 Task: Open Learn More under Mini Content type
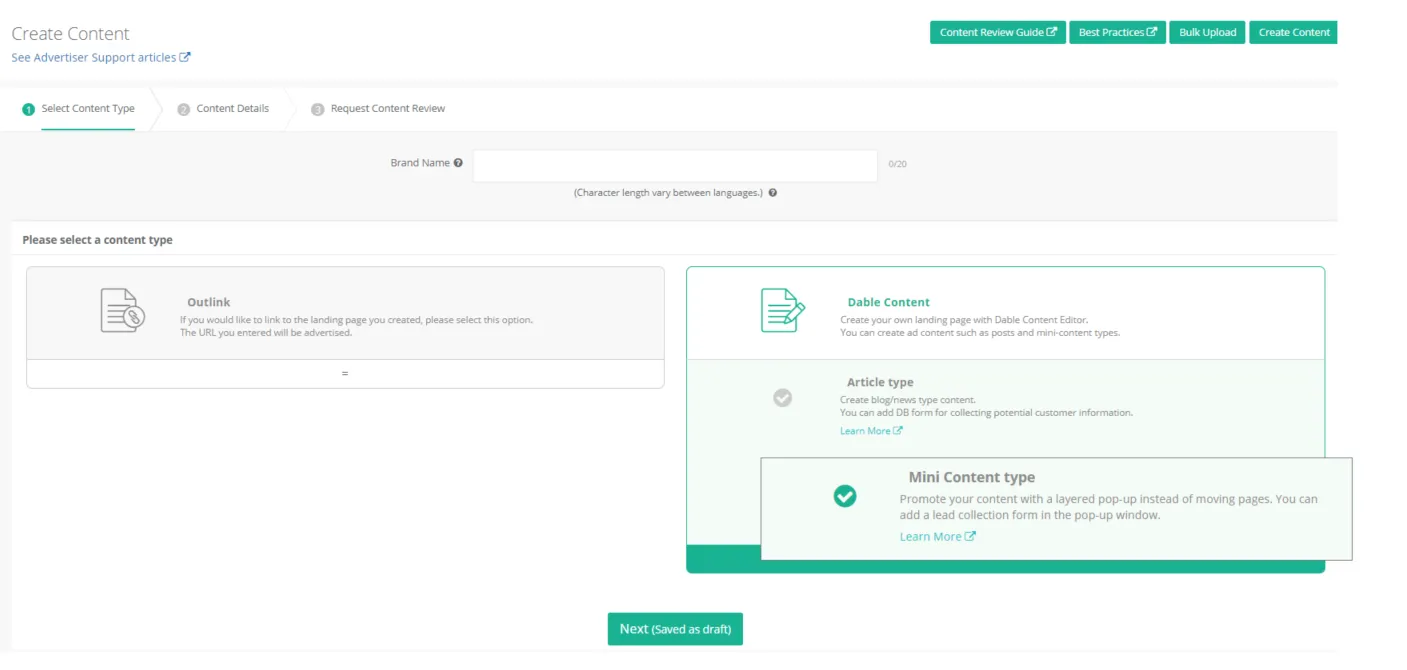(937, 537)
